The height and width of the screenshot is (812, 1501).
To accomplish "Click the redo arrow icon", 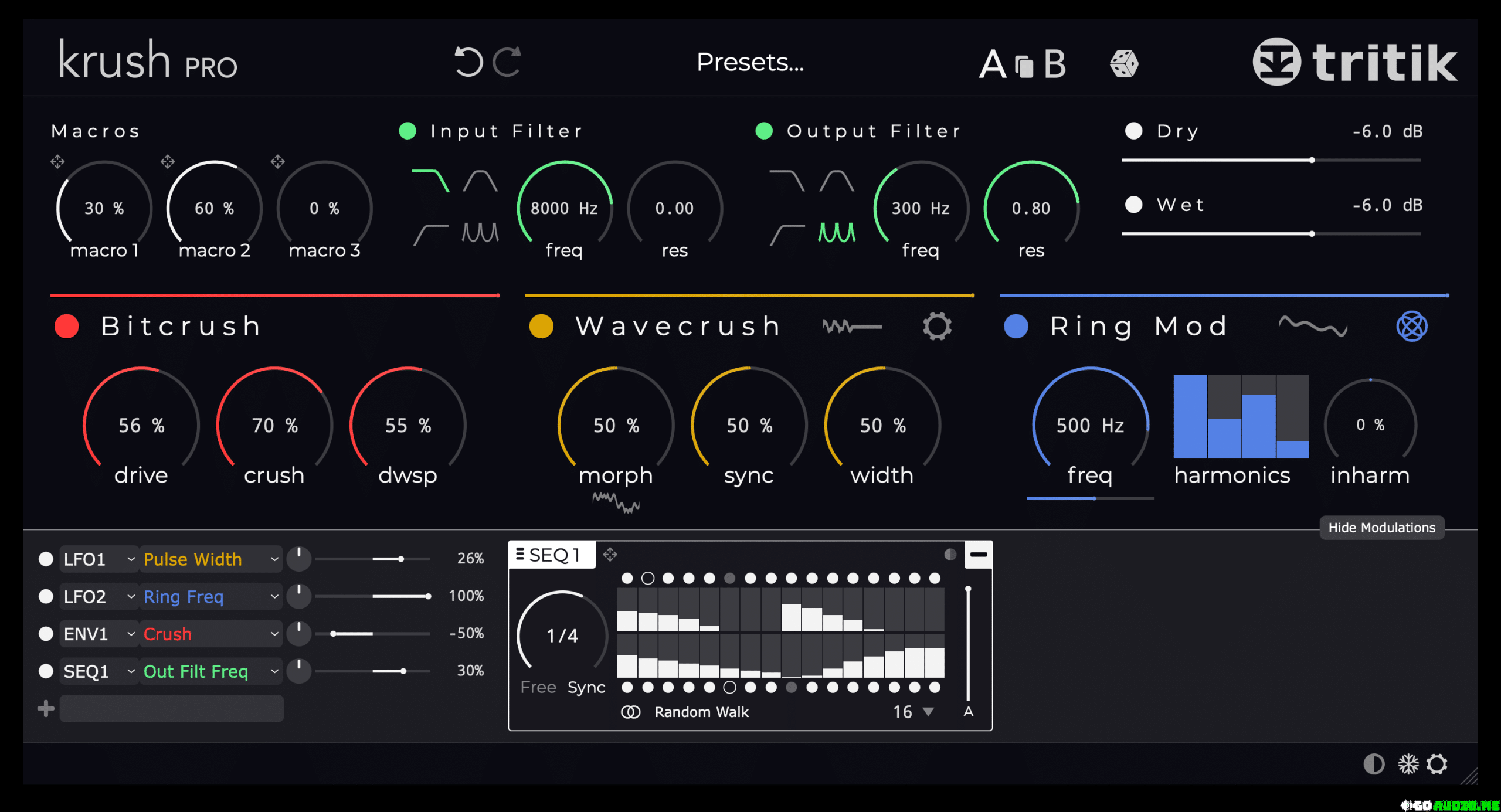I will click(x=508, y=62).
